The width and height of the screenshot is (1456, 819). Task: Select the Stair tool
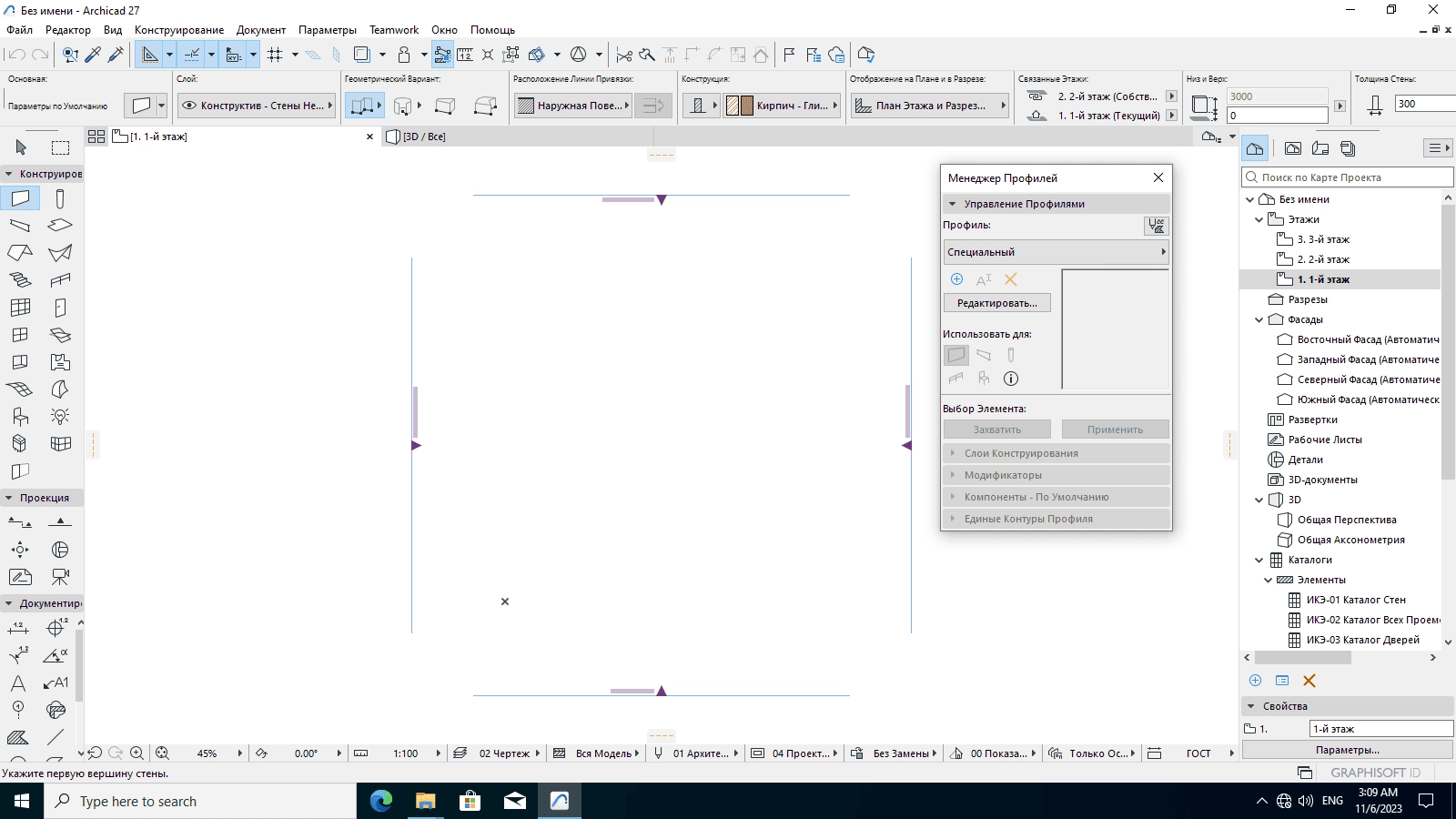coord(20,280)
